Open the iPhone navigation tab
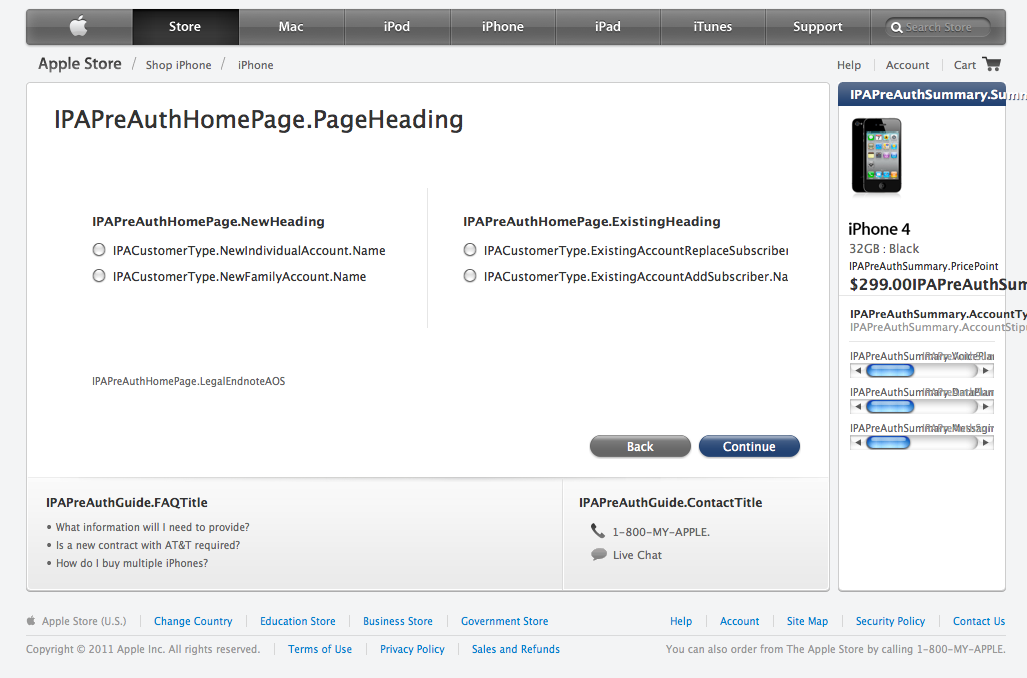Image resolution: width=1027 pixels, height=678 pixels. pos(503,27)
